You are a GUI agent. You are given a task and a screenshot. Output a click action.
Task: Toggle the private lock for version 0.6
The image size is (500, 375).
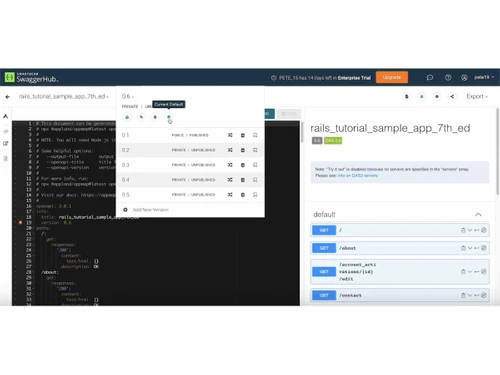(x=127, y=117)
